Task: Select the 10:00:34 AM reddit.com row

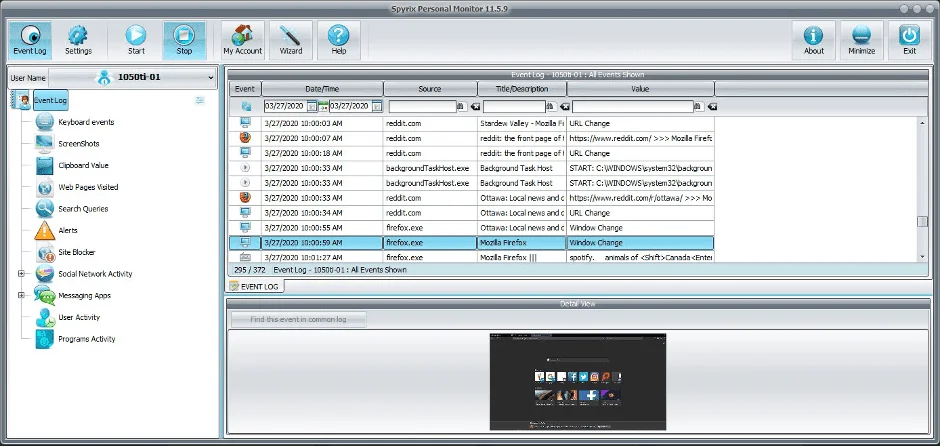Action: [x=472, y=213]
